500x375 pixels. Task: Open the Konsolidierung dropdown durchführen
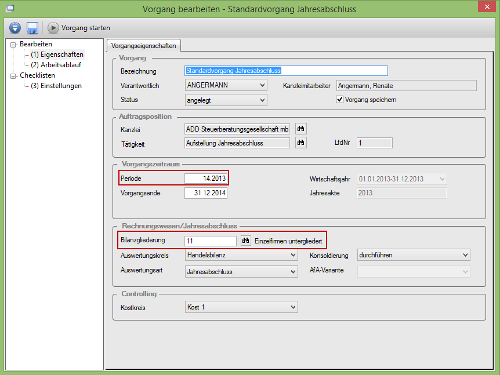pos(414,255)
